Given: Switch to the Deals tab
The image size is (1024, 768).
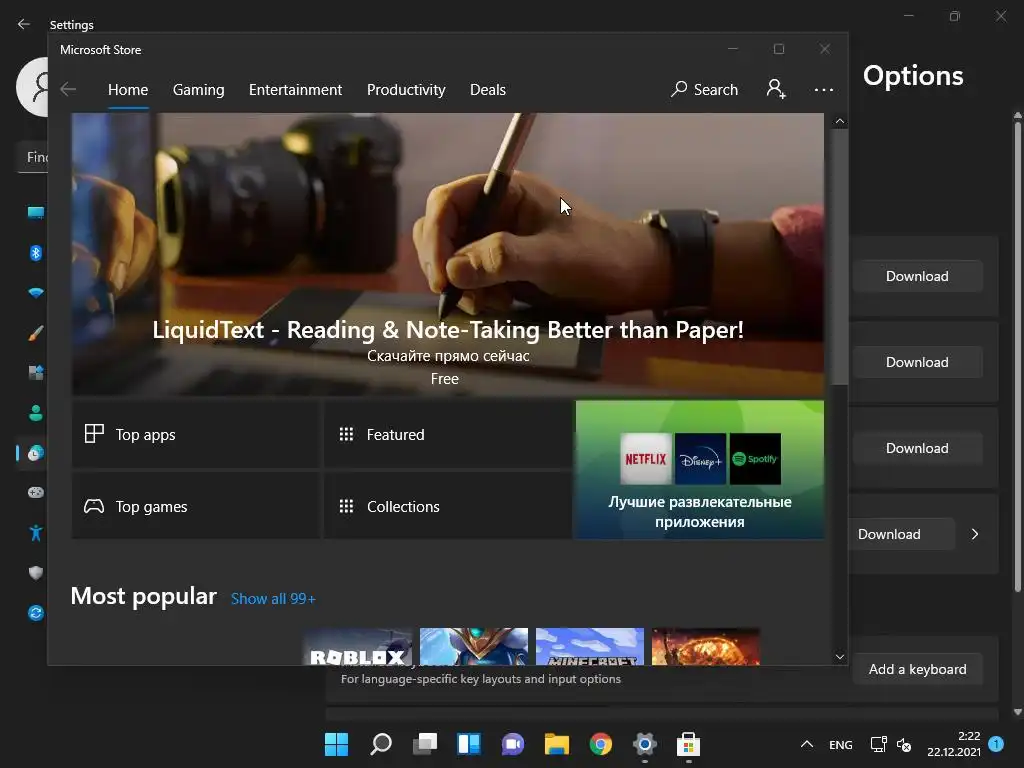Looking at the screenshot, I should (488, 89).
